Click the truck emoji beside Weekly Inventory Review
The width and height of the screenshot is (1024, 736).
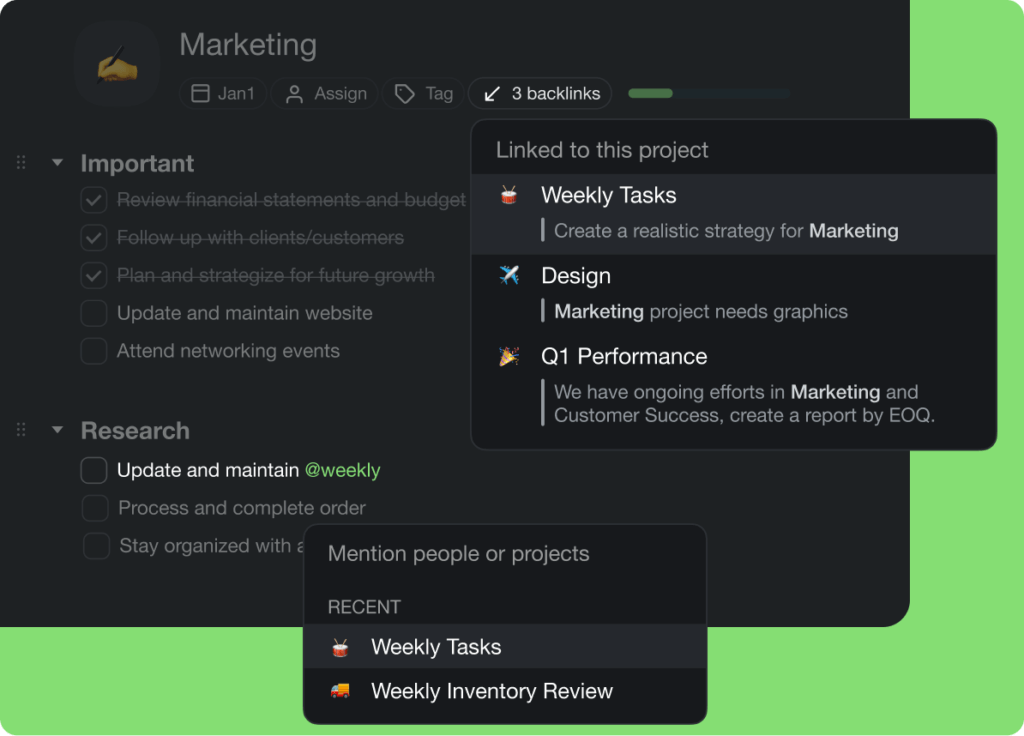[339, 690]
